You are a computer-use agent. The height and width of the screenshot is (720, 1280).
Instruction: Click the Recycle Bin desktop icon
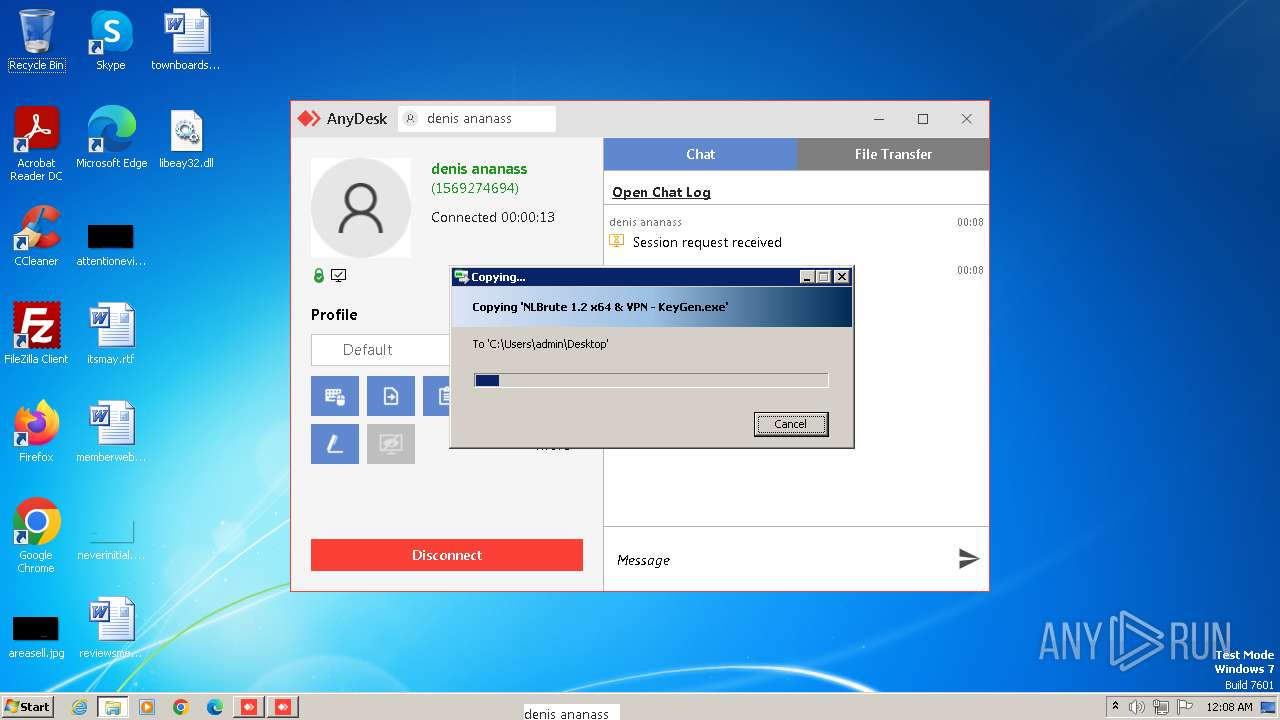pyautogui.click(x=37, y=41)
